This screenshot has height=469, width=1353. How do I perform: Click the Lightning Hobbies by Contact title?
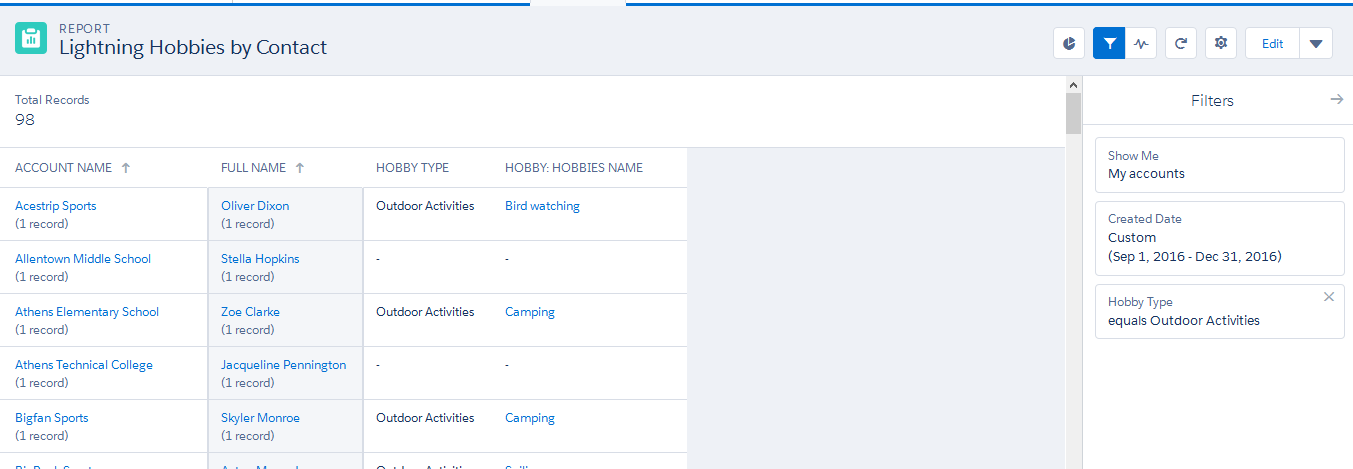tap(193, 47)
